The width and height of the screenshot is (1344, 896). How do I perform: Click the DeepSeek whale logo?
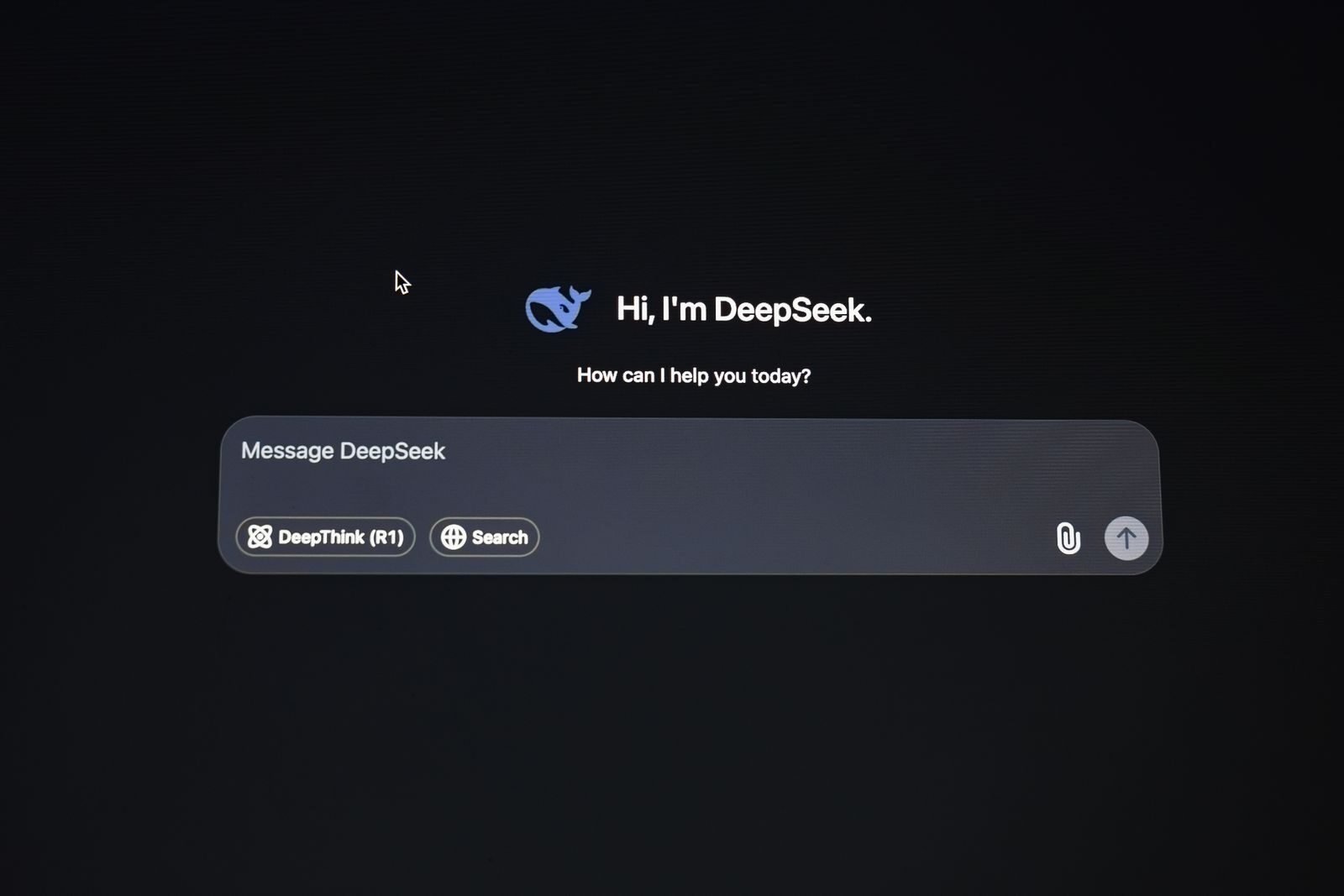click(558, 308)
